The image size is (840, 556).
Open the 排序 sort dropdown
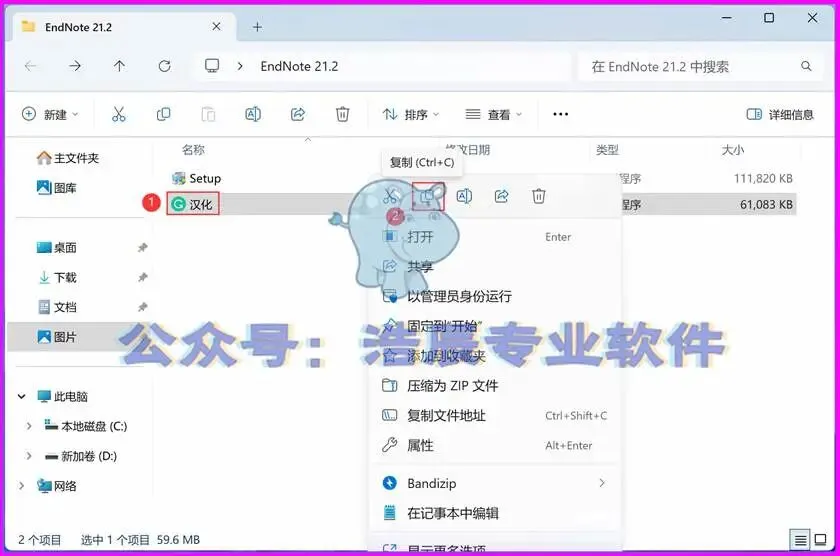click(x=411, y=114)
